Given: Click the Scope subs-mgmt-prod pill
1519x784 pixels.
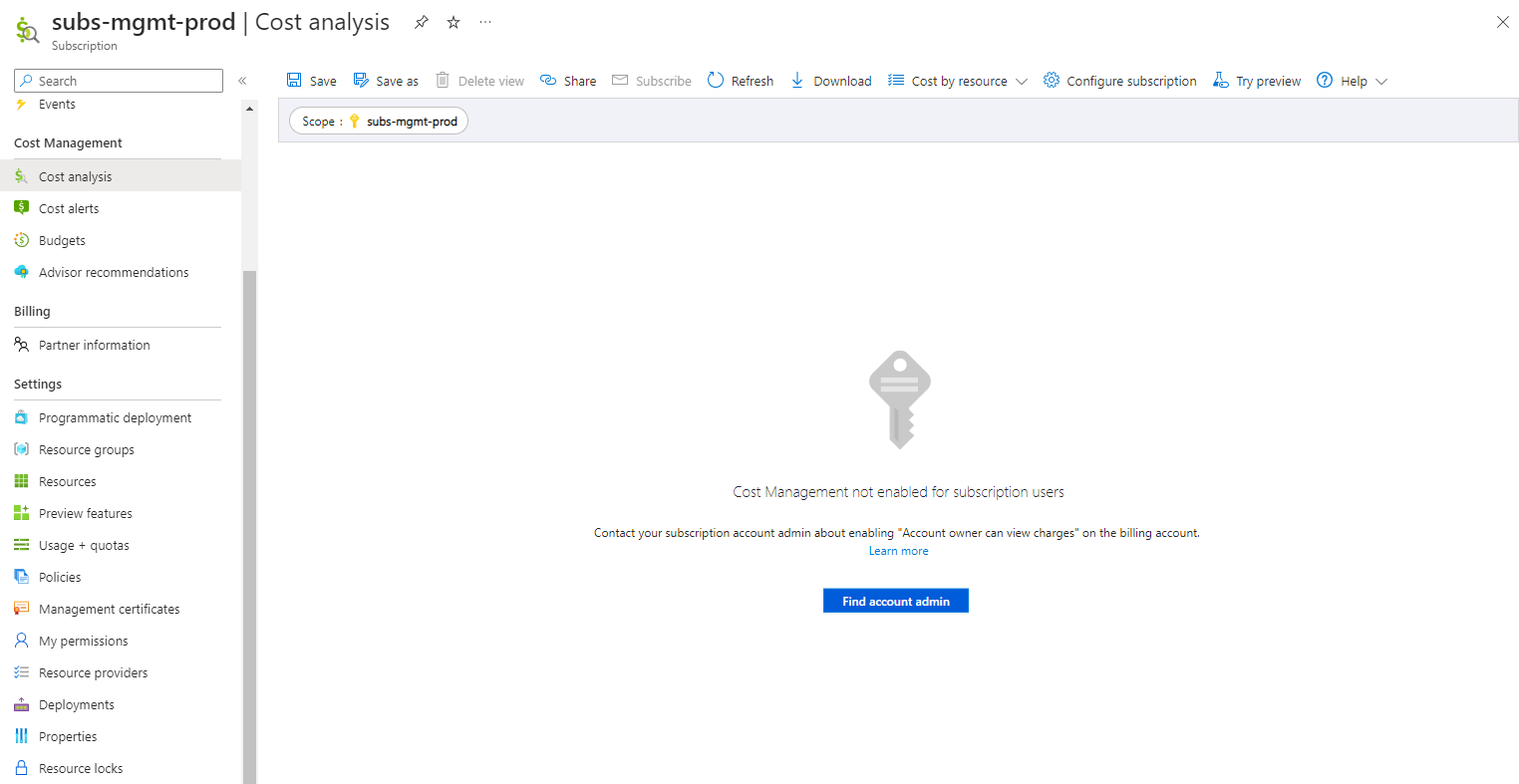Looking at the screenshot, I should tap(379, 121).
